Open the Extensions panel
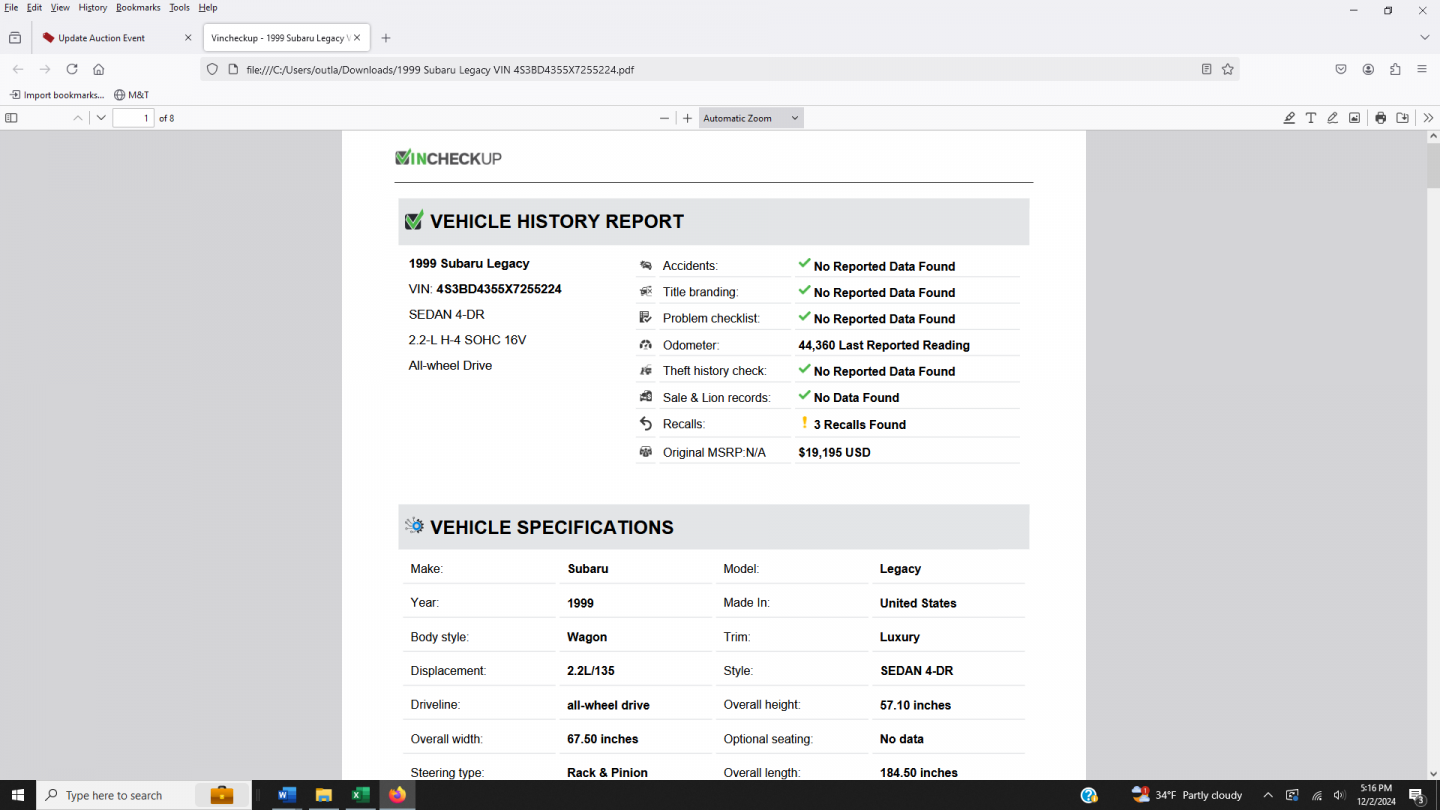The width and height of the screenshot is (1440, 810). (1395, 69)
